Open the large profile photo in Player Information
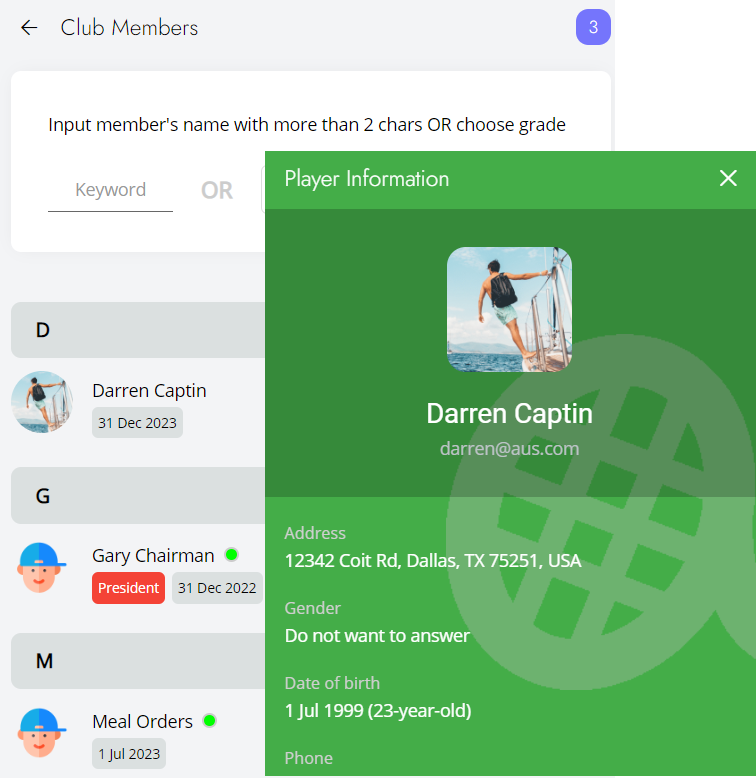 click(509, 309)
